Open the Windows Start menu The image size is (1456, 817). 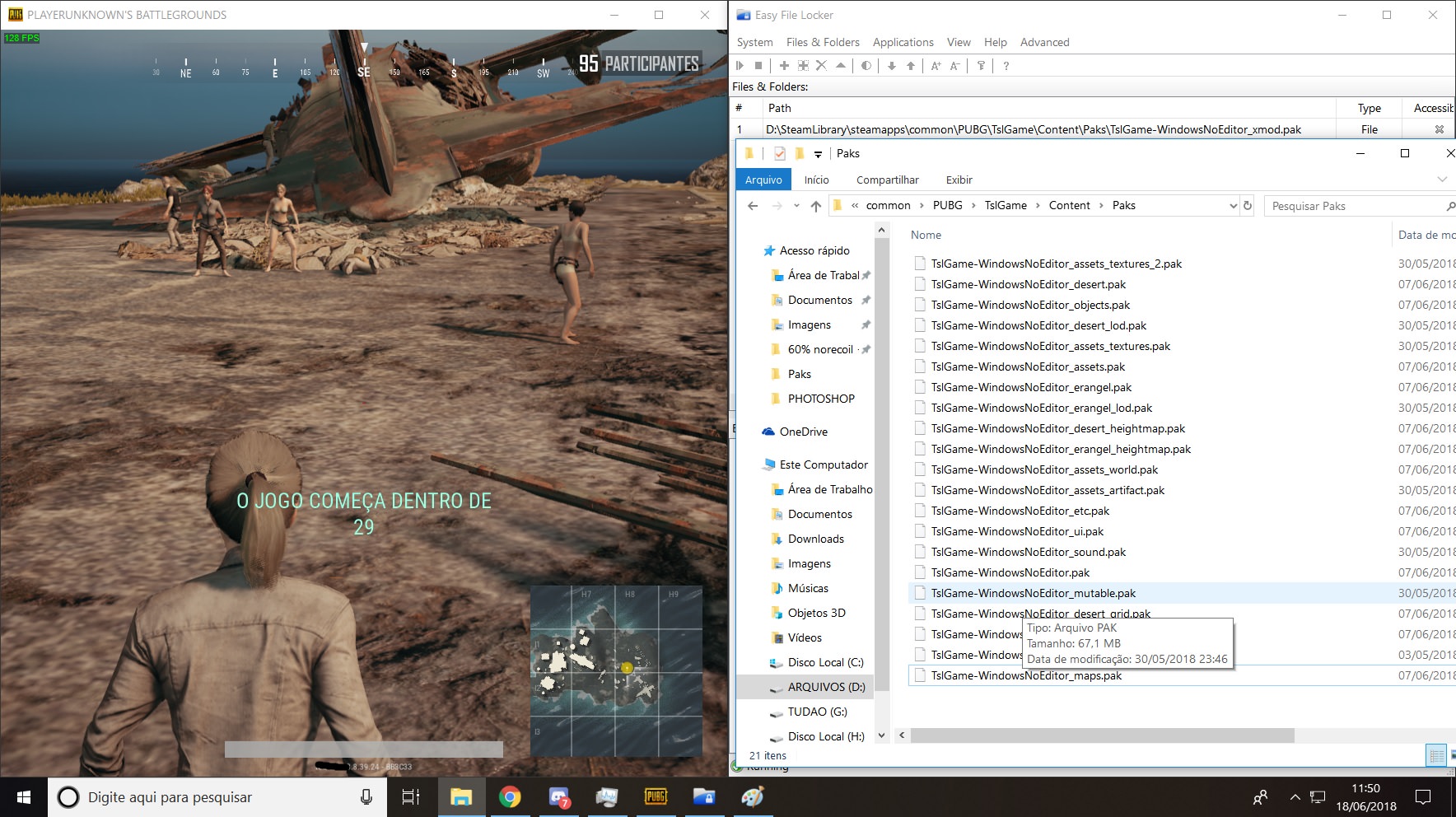pos(24,796)
